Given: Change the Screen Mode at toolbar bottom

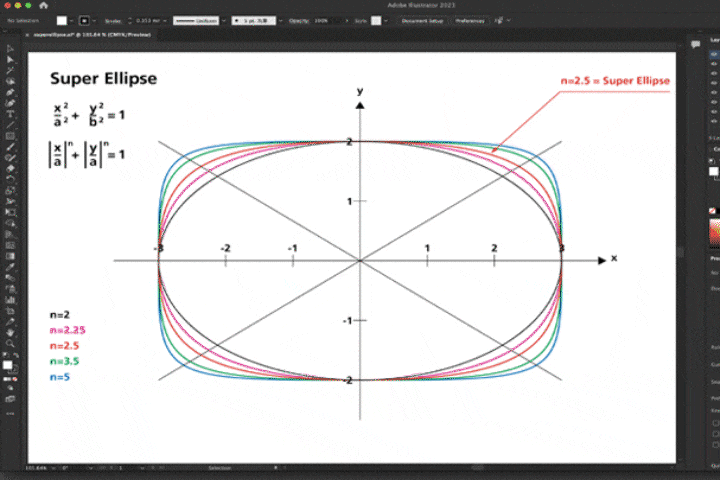Looking at the screenshot, I should (10, 399).
